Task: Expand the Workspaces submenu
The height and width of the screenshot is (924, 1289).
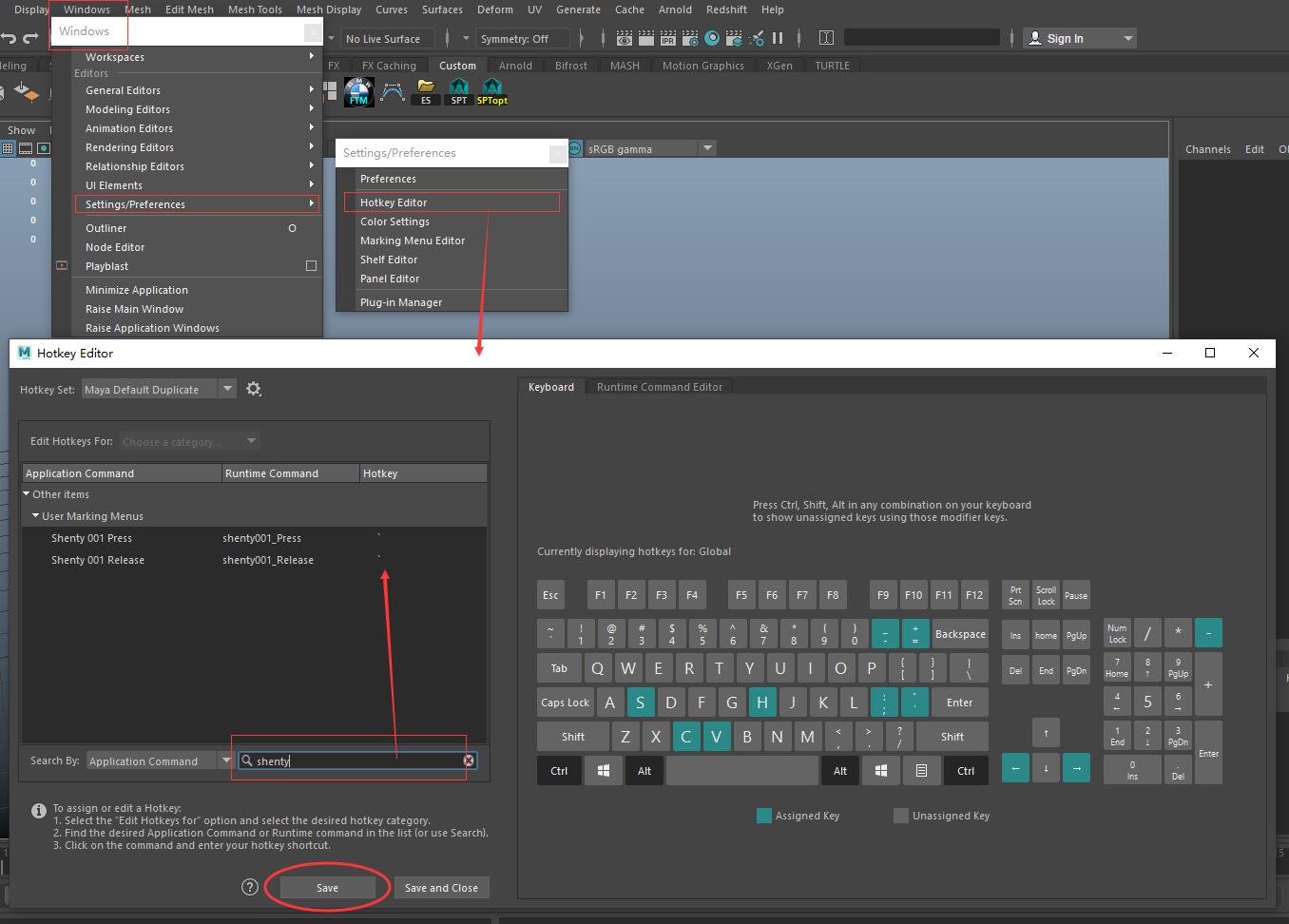Action: [198, 57]
